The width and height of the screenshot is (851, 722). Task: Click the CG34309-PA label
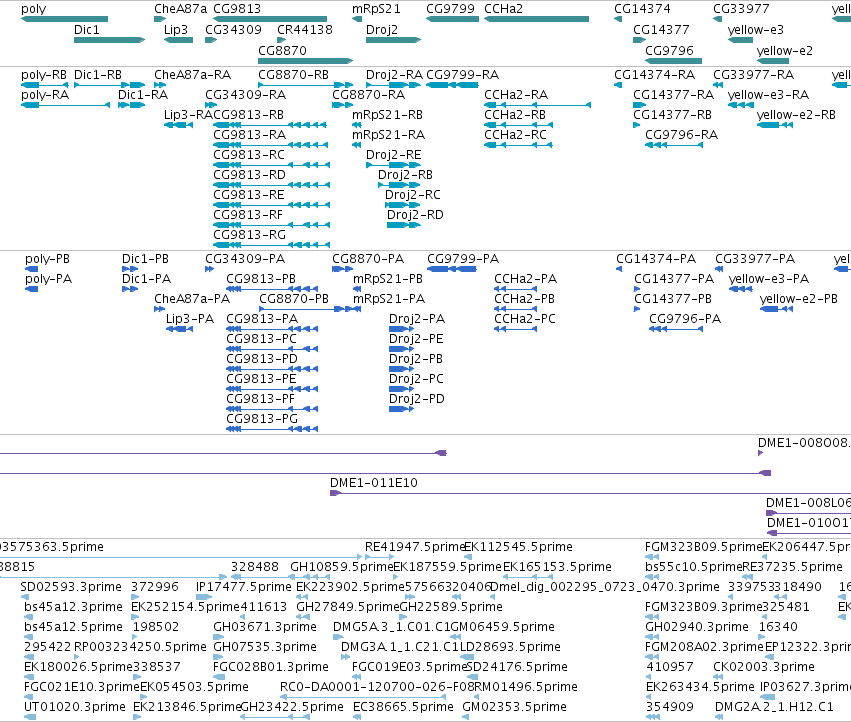pos(245,258)
